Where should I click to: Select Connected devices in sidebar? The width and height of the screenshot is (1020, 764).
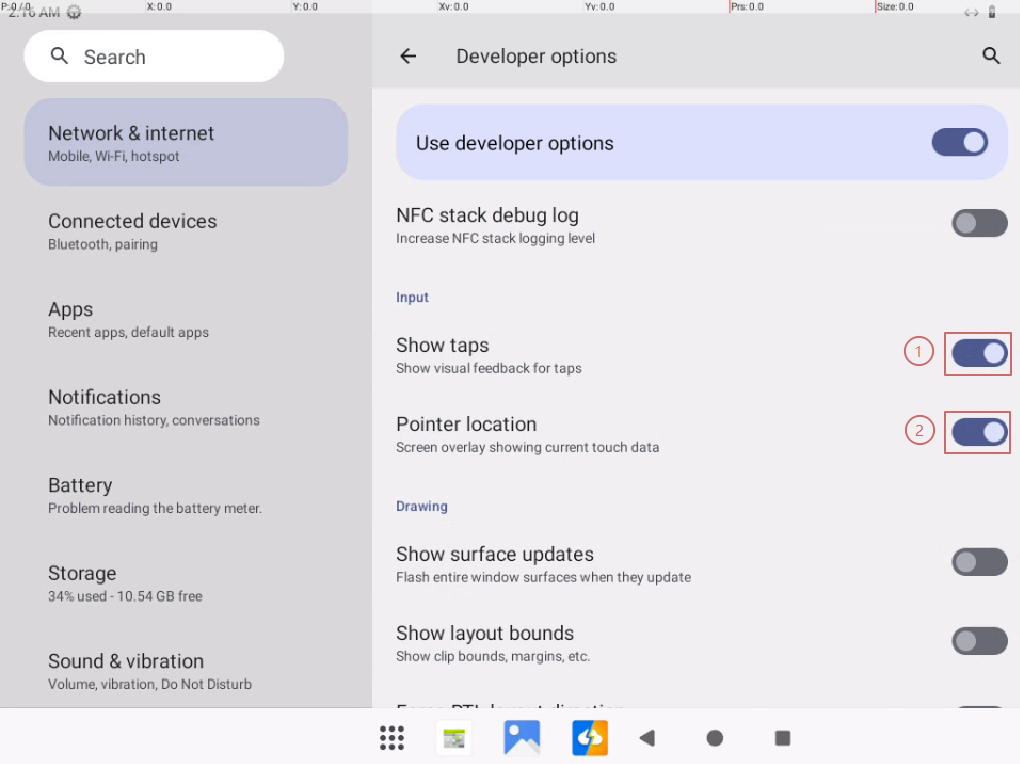tap(186, 231)
